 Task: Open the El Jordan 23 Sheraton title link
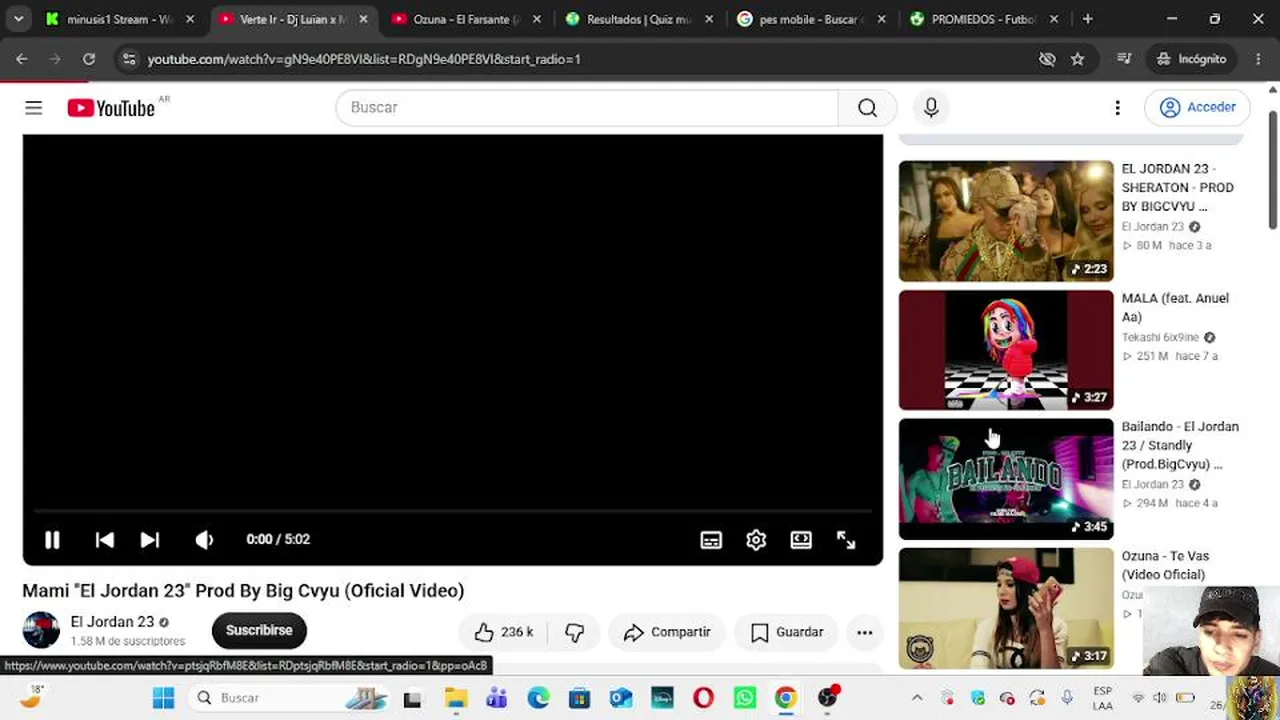[1178, 188]
